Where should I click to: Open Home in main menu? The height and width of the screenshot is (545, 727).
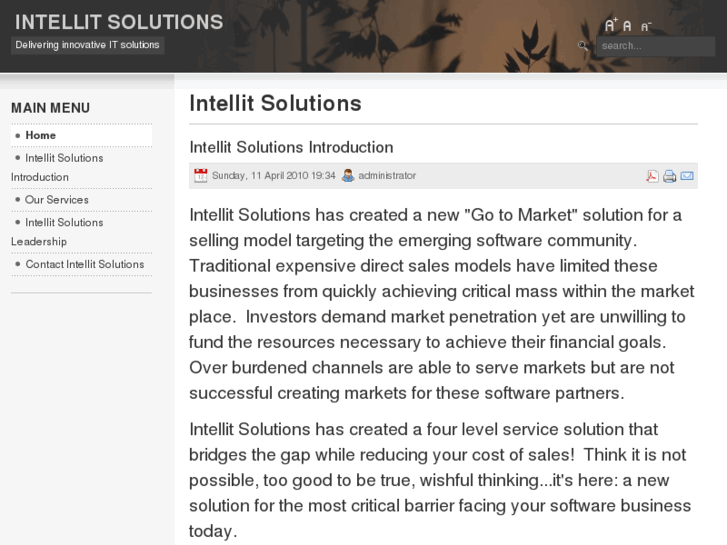click(41, 135)
